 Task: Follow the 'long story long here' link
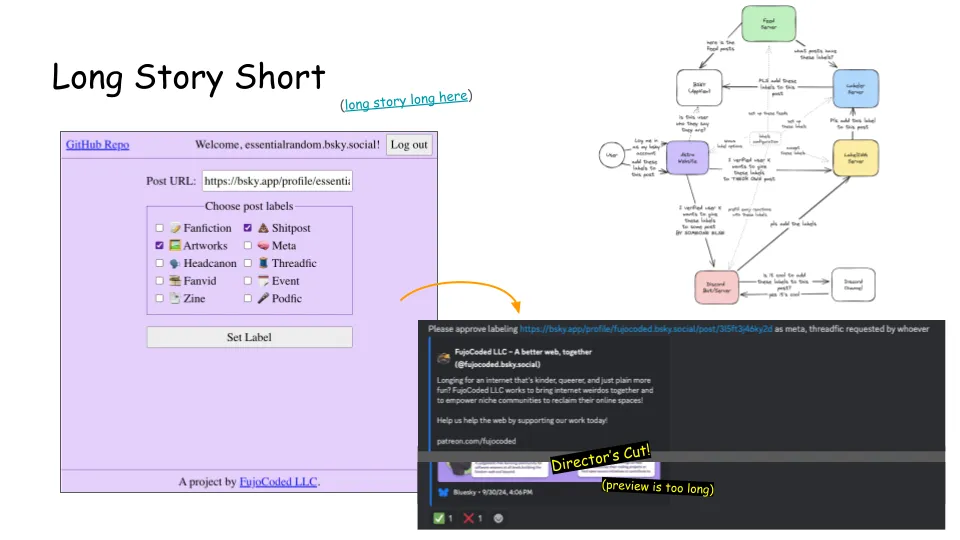click(406, 100)
